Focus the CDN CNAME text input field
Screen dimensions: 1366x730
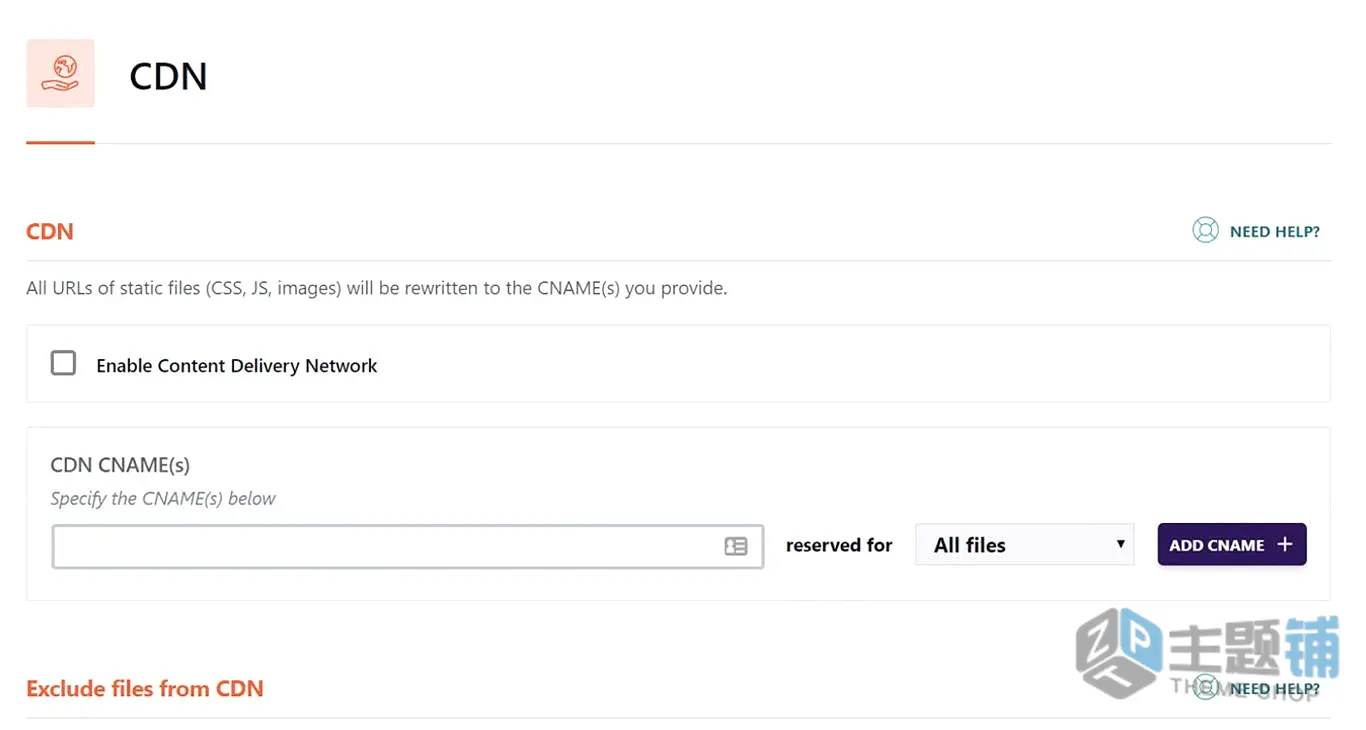tap(408, 546)
